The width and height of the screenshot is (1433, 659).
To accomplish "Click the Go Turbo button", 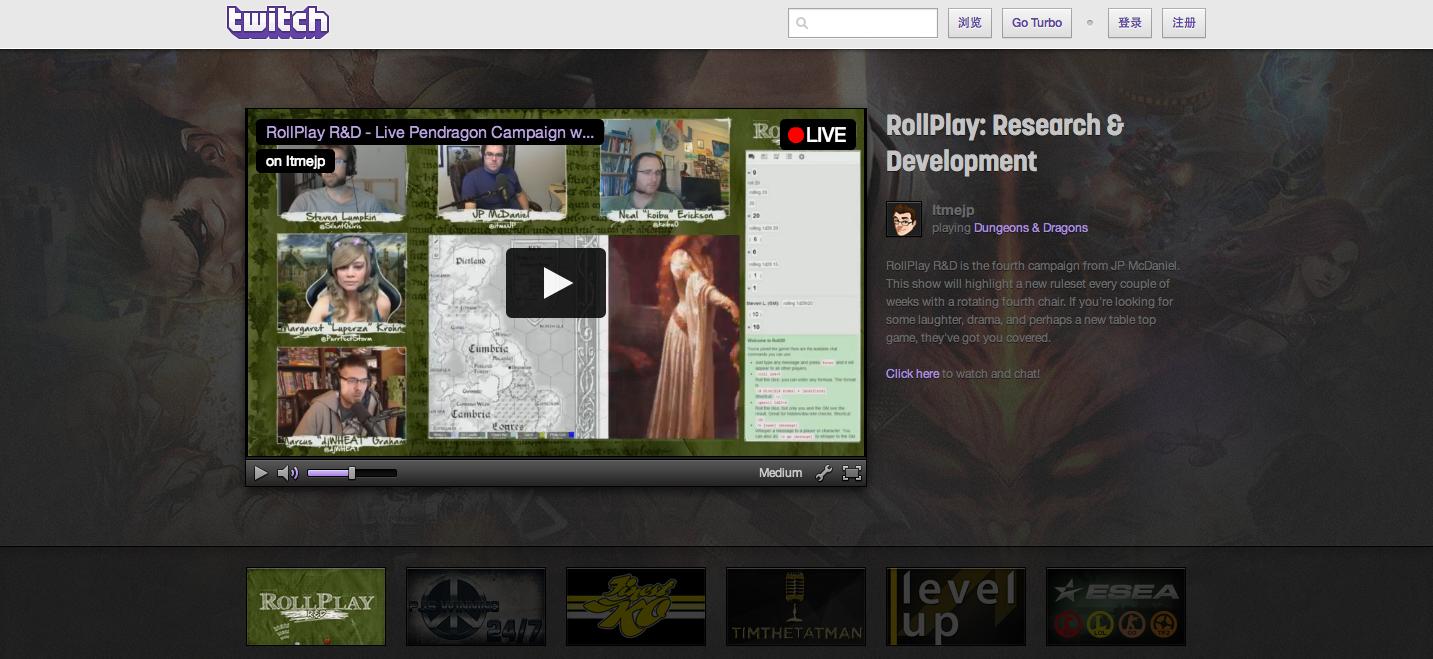I will coord(1037,23).
